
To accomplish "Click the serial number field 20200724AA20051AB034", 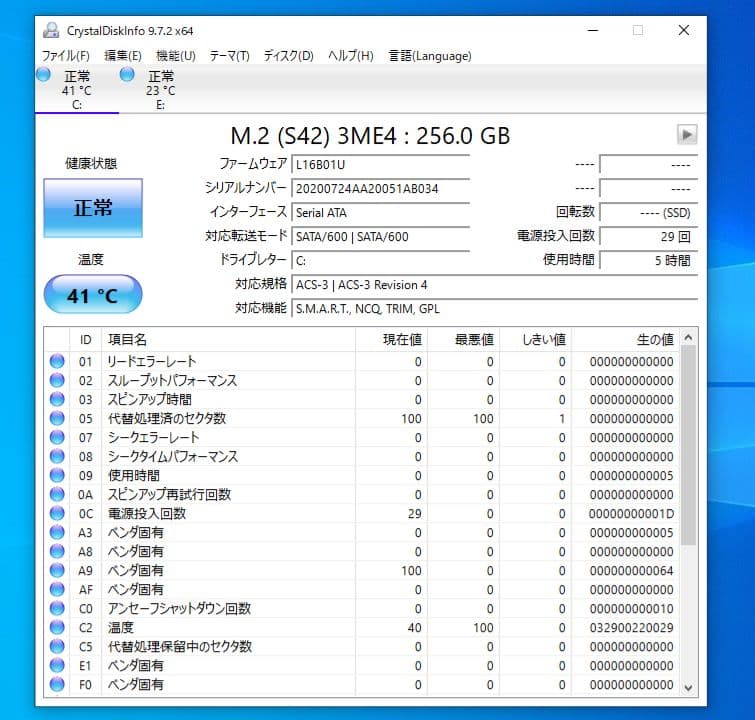I will (380, 189).
